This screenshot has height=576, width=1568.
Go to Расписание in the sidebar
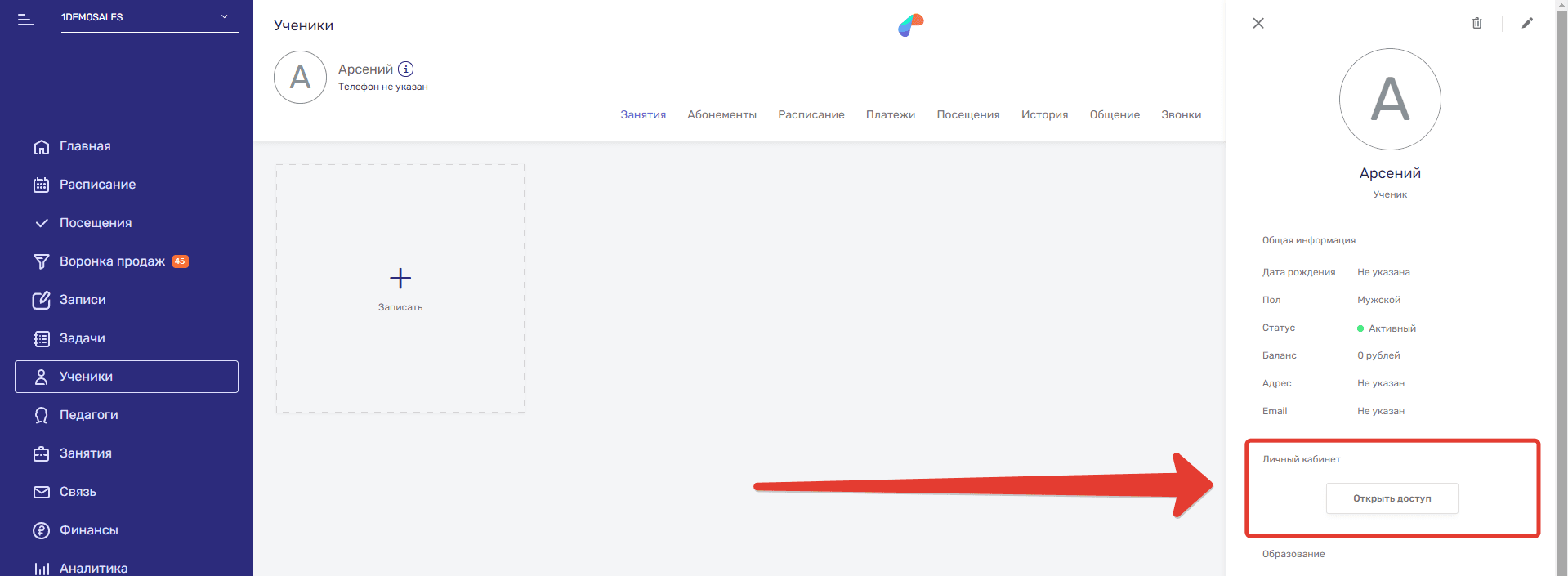[97, 185]
